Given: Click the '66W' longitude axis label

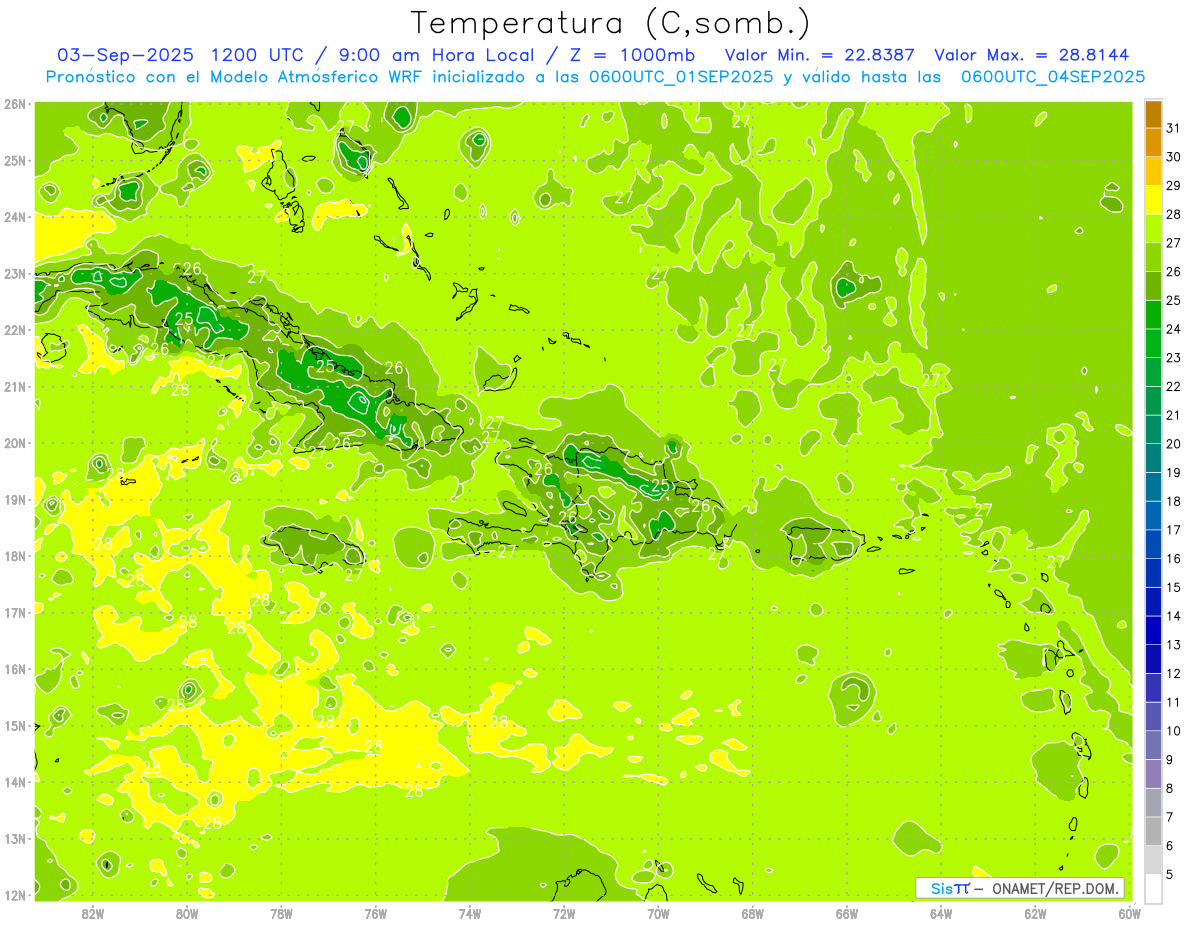Looking at the screenshot, I should (x=847, y=913).
